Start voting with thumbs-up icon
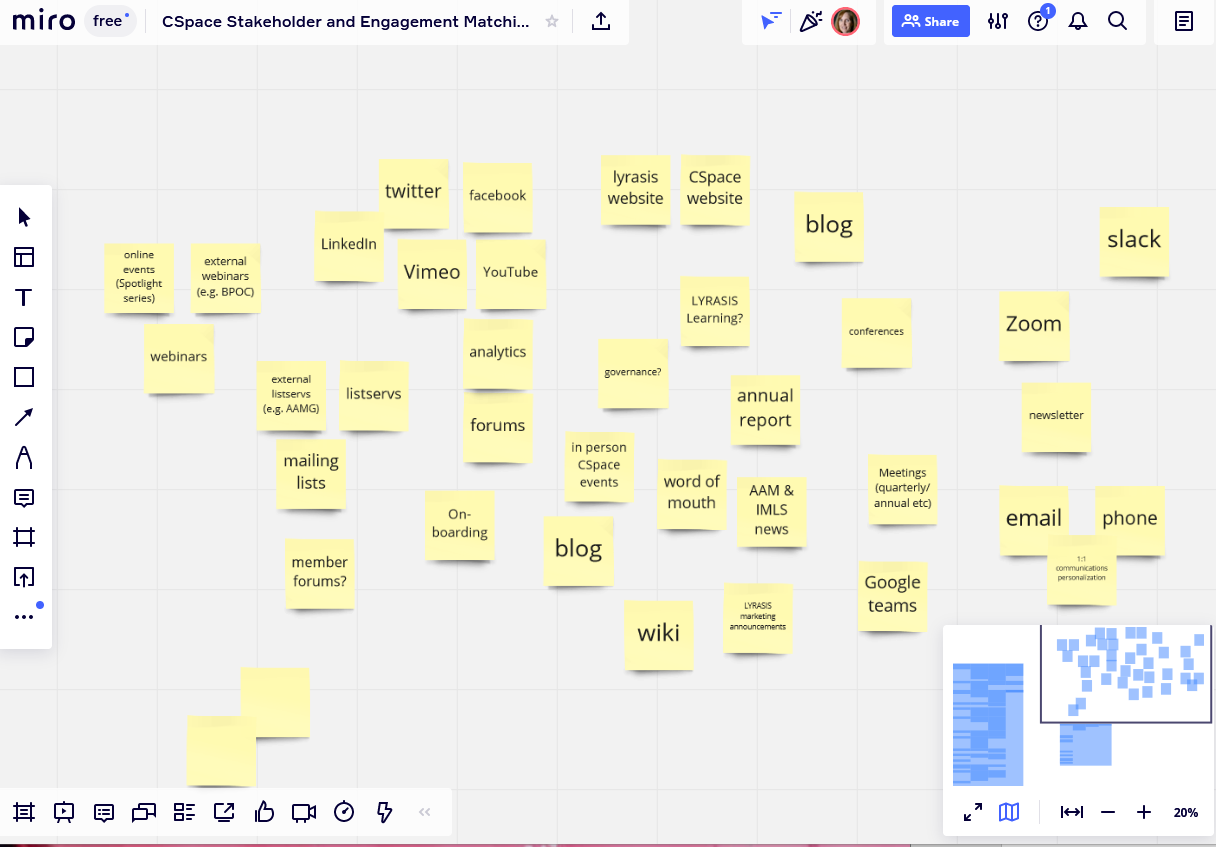1216x847 pixels. [x=264, y=812]
